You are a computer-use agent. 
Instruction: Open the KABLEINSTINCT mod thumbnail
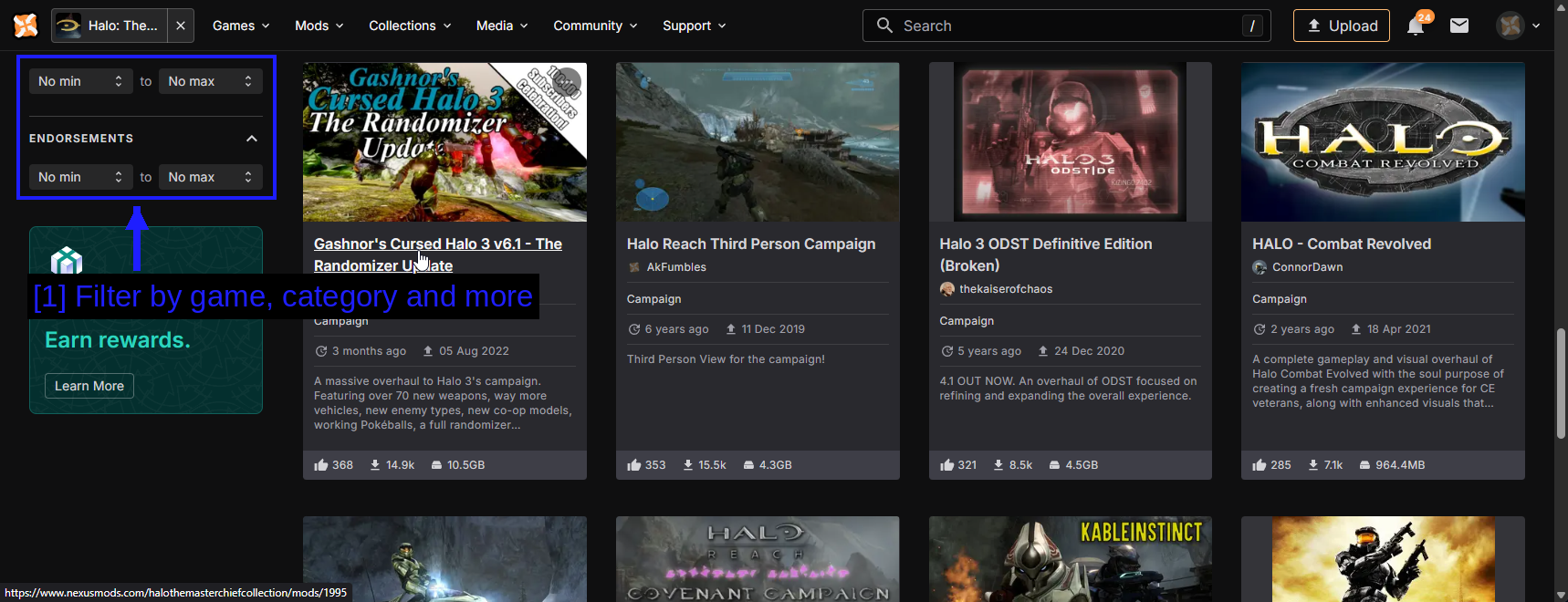coord(1071,559)
